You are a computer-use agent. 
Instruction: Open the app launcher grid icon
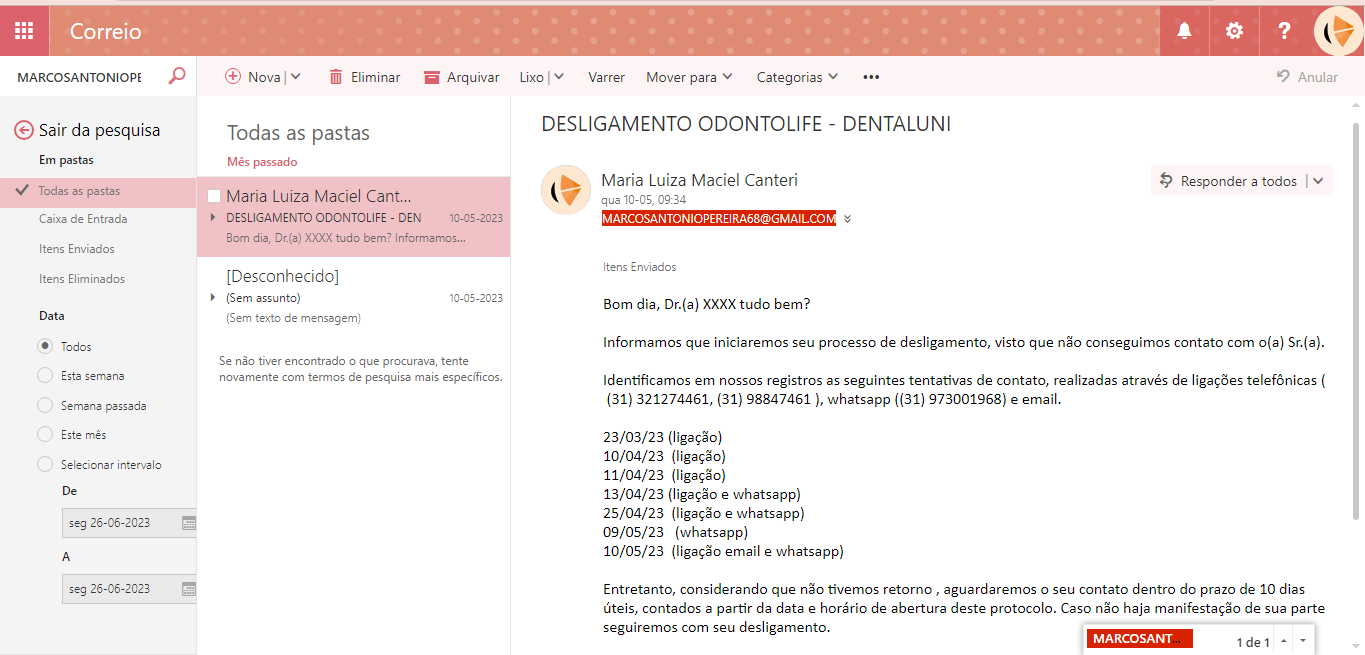24,31
